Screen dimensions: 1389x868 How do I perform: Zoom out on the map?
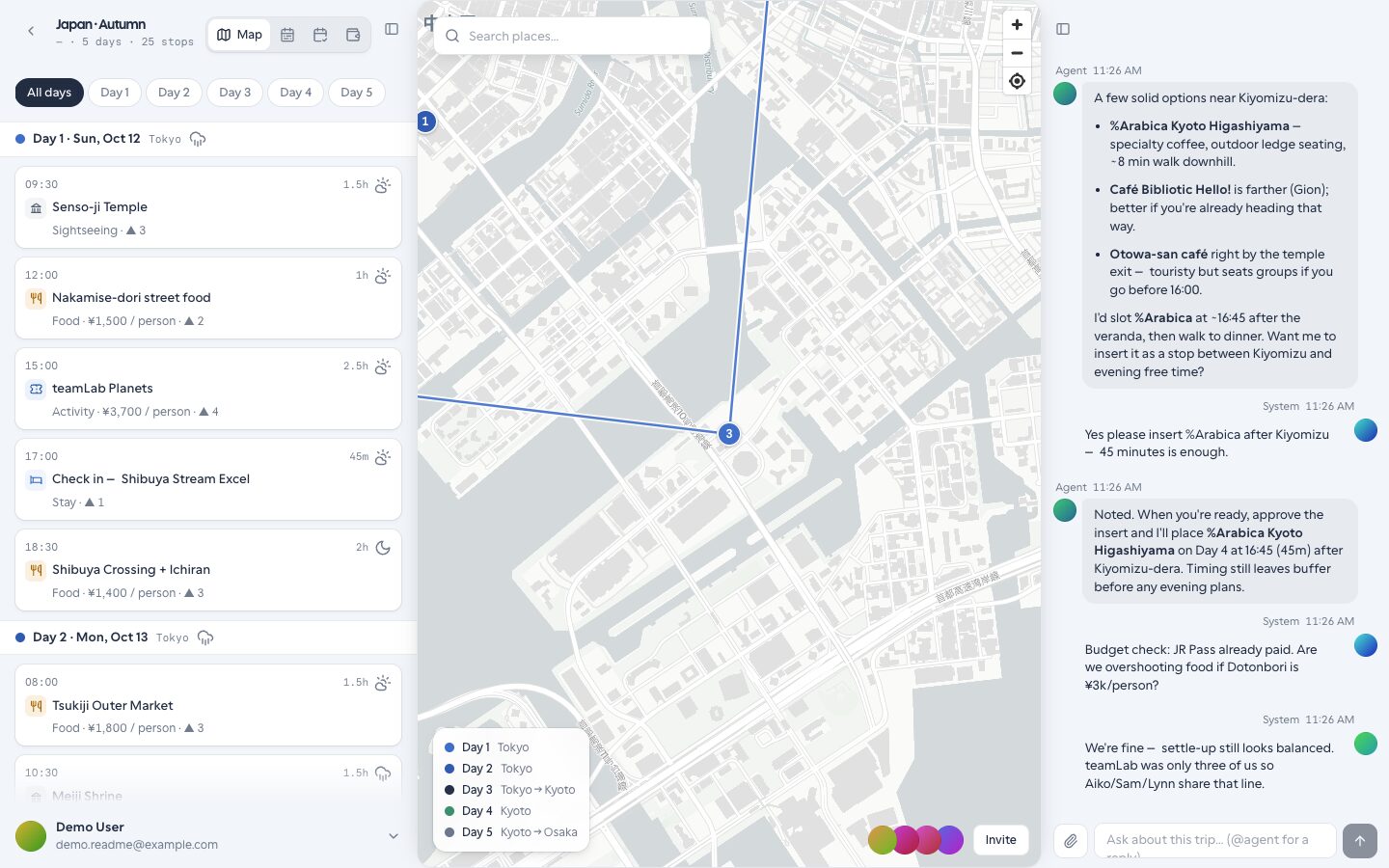point(1017,53)
